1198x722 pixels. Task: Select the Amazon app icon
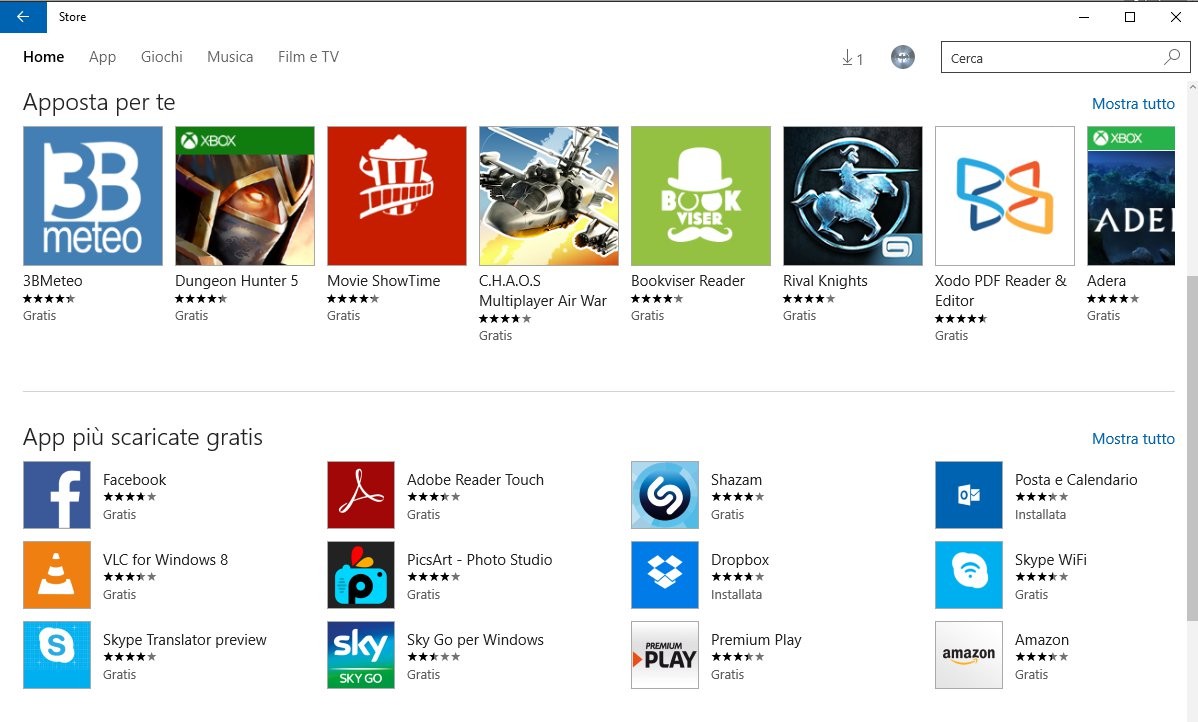click(x=968, y=654)
